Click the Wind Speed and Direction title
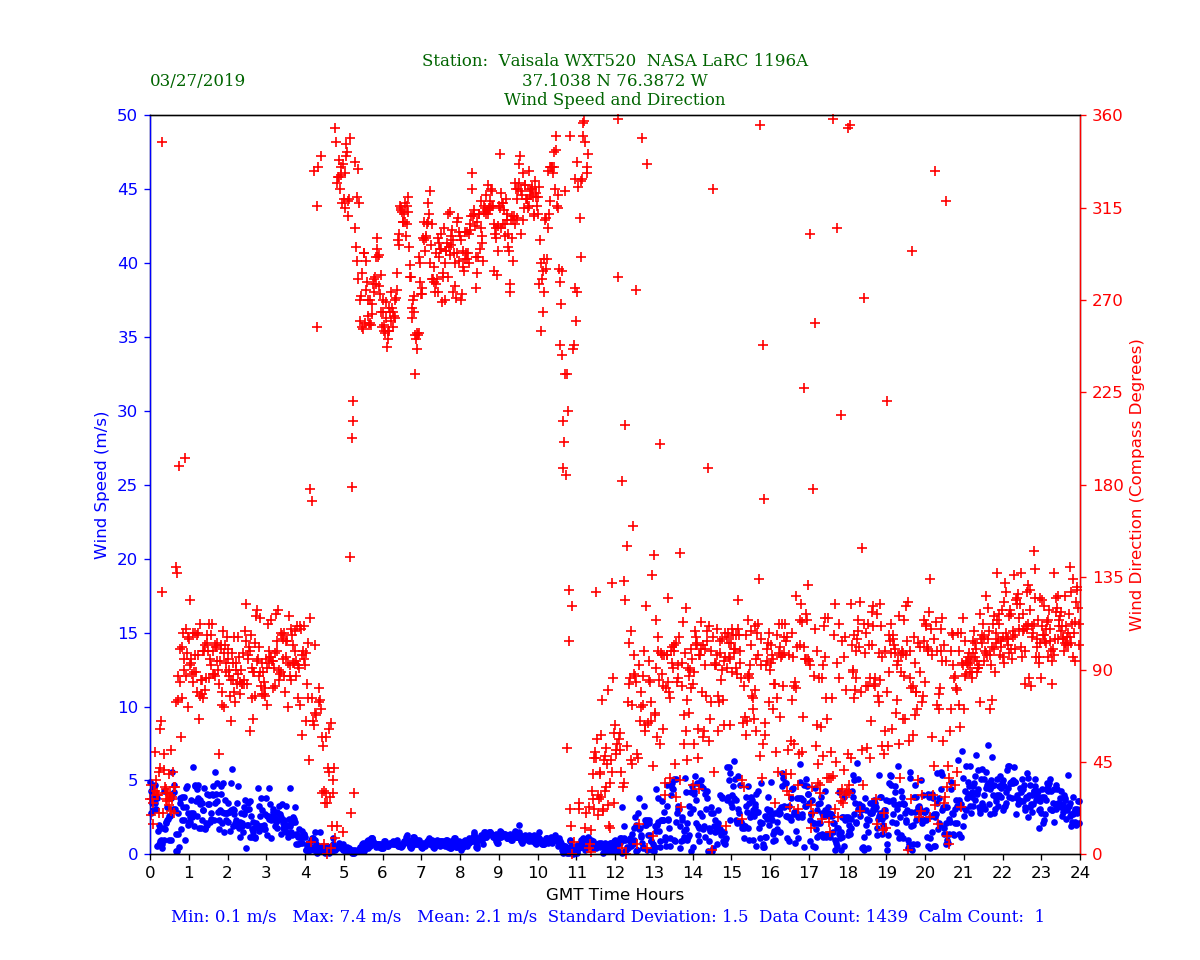Viewport: 1200px width, 960px height. tap(614, 100)
